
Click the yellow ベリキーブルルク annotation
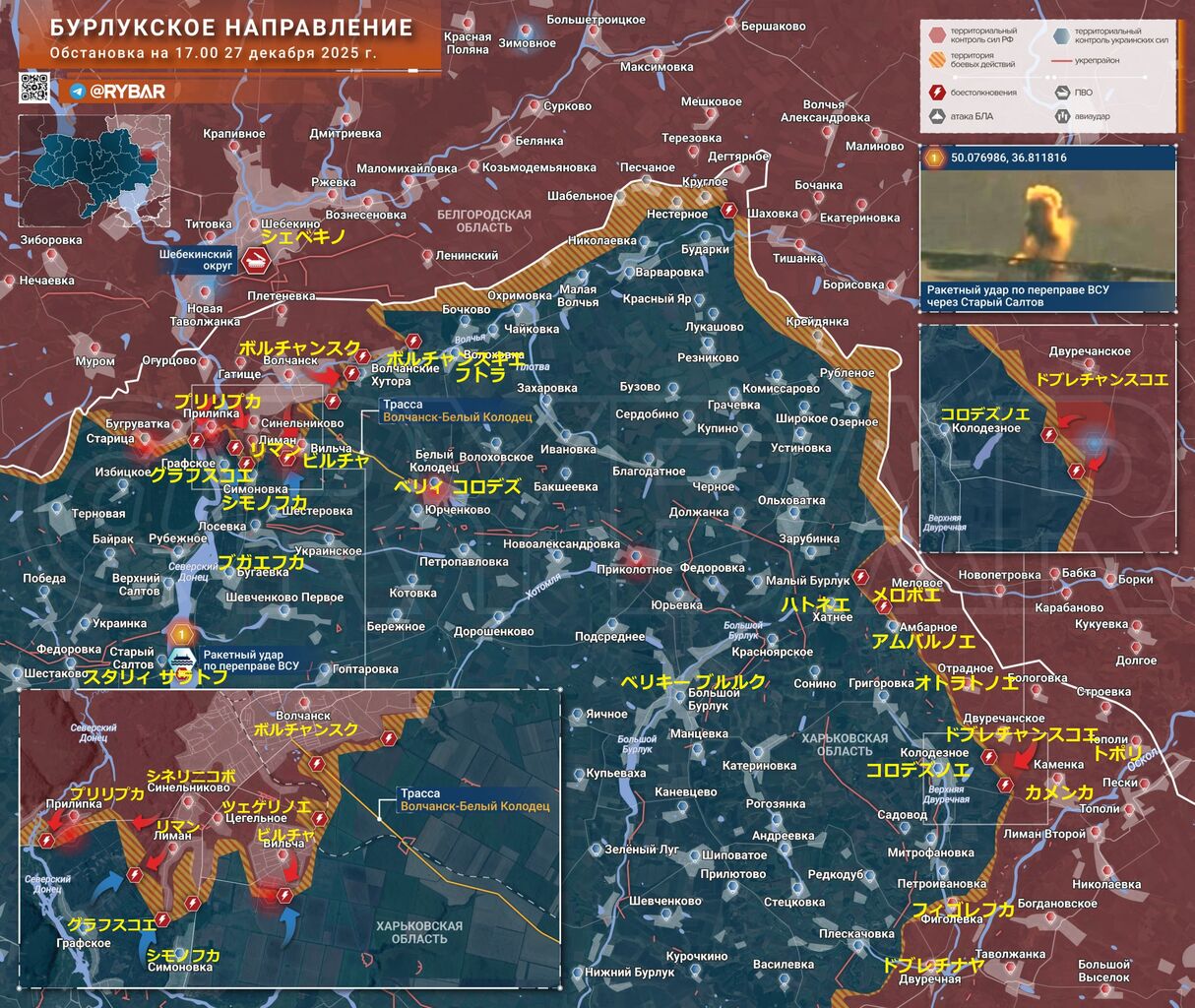pos(692,681)
